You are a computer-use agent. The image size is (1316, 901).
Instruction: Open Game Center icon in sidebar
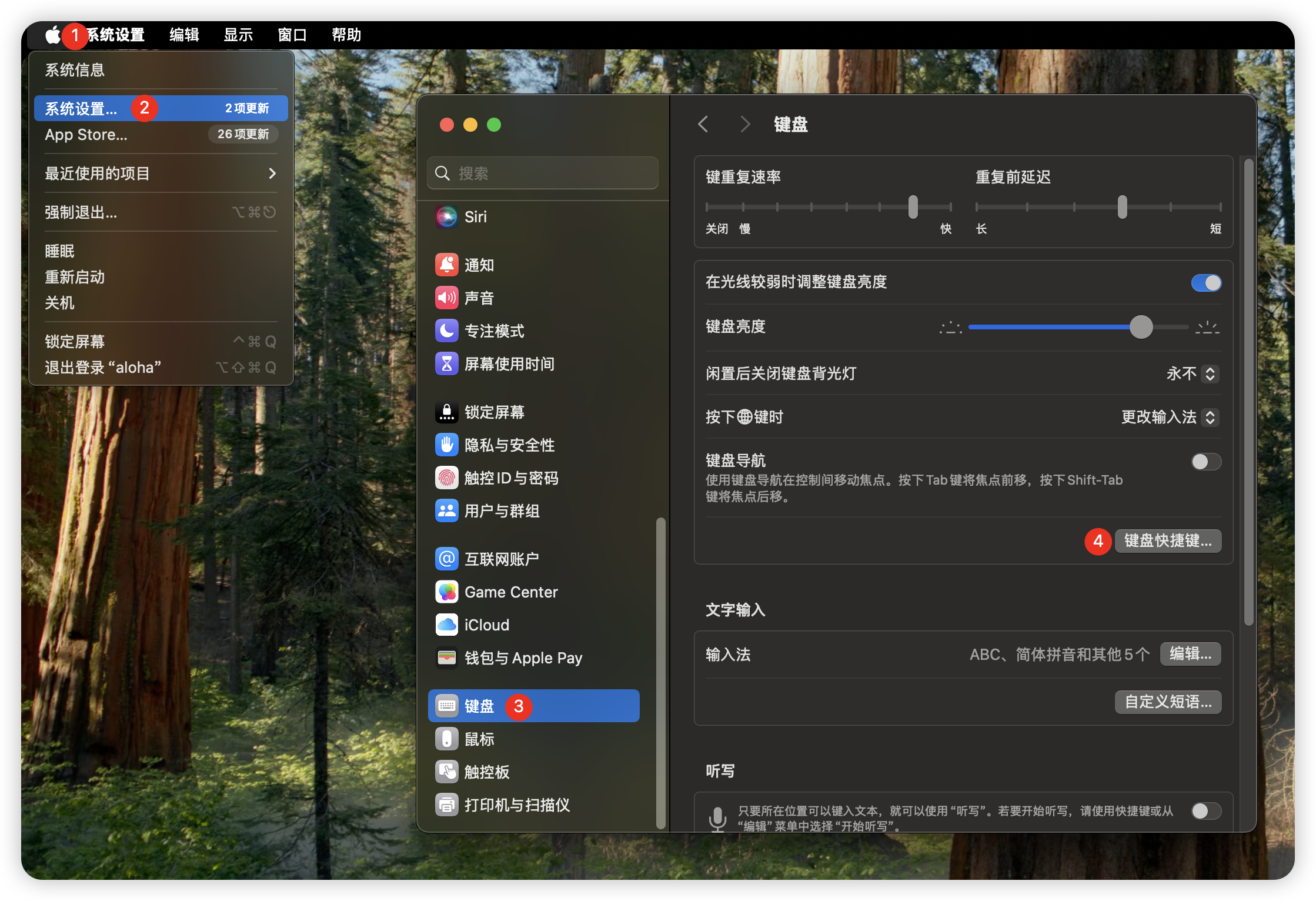(447, 592)
